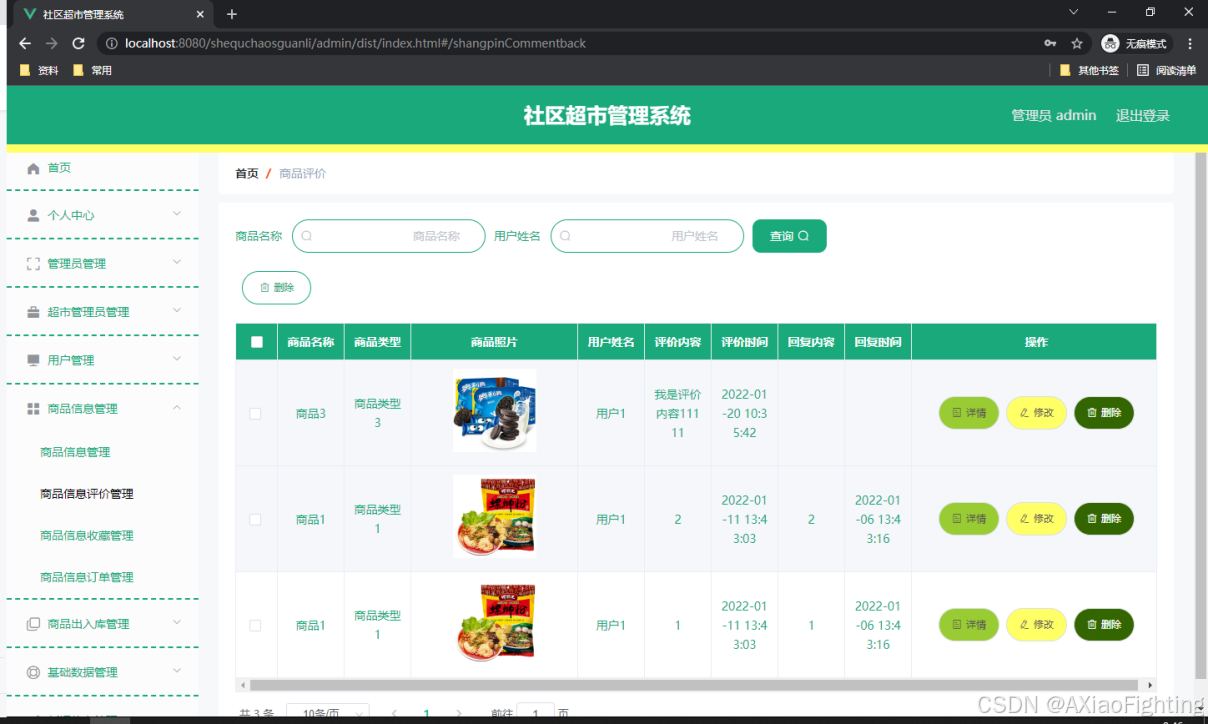1208x724 pixels.
Task: Expand 用户管理 with its chevron
Action: 177,358
